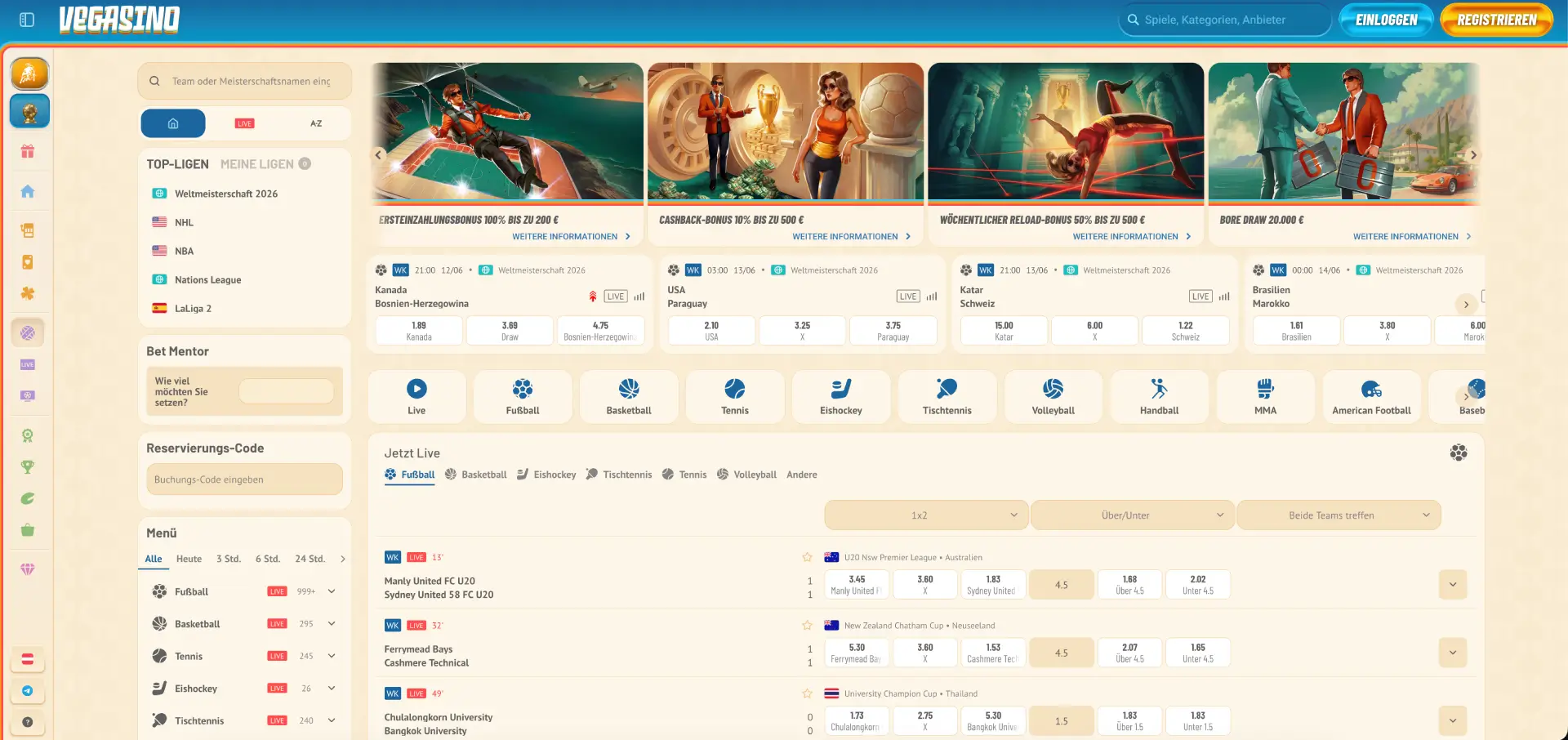Screen dimensions: 1568x740
Task: Select the 3 Std. time filter tab
Action: 229,559
